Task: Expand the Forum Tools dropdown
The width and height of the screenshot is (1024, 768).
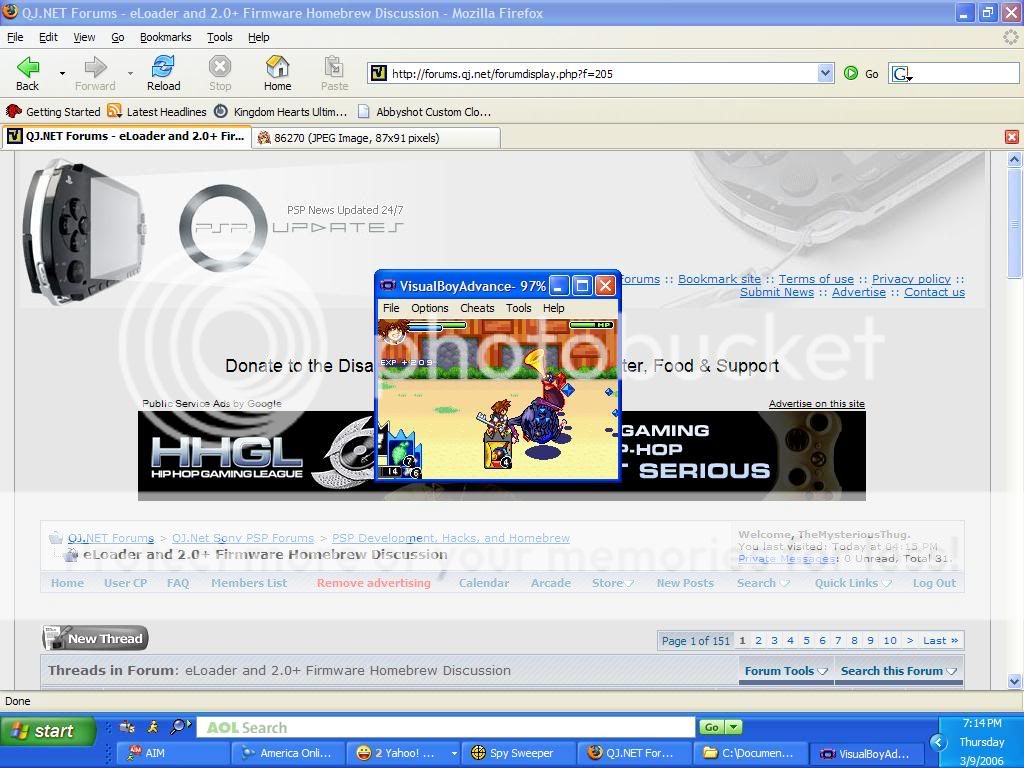Action: tap(786, 671)
